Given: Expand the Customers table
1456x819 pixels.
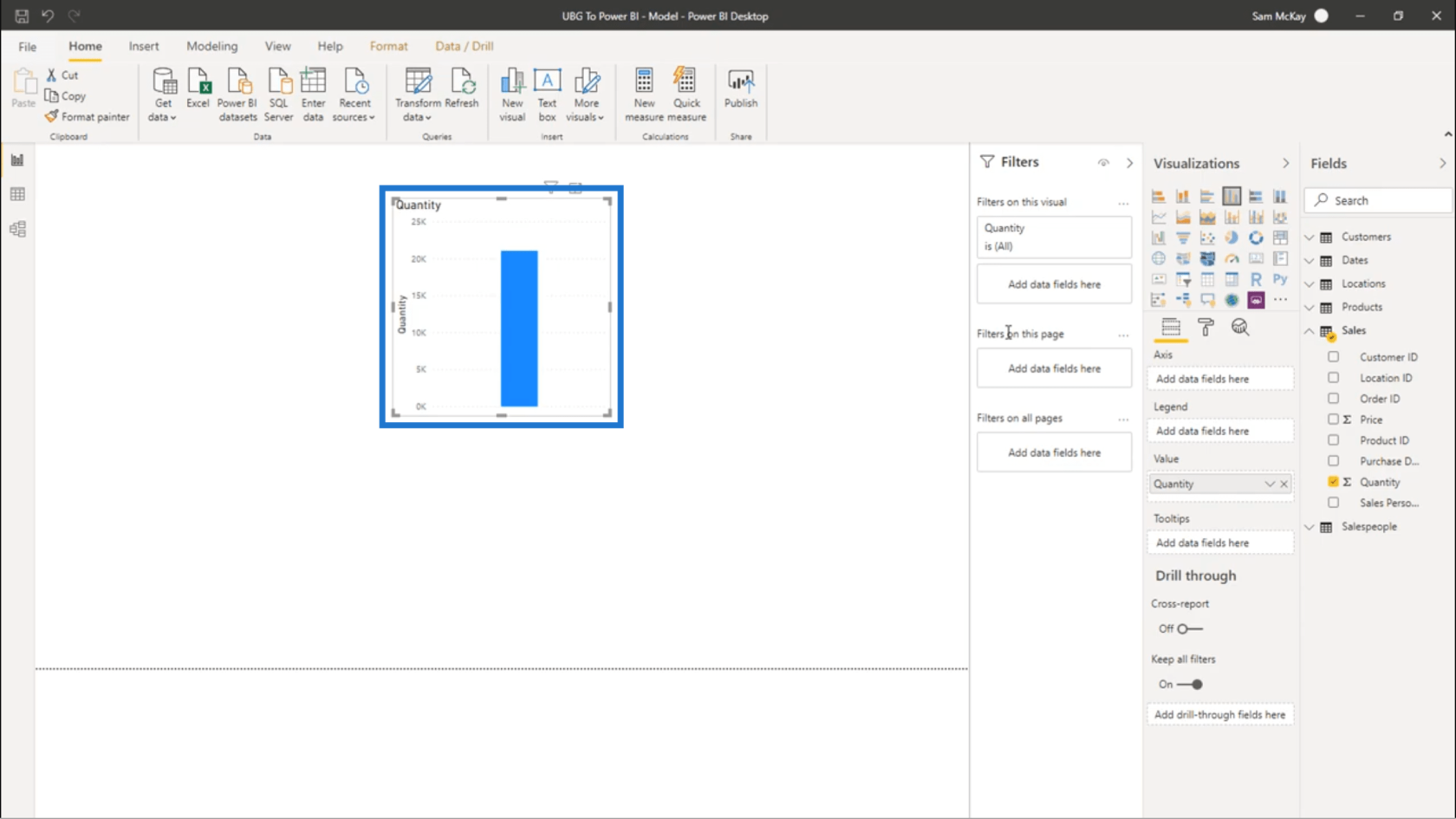Looking at the screenshot, I should tap(1310, 237).
